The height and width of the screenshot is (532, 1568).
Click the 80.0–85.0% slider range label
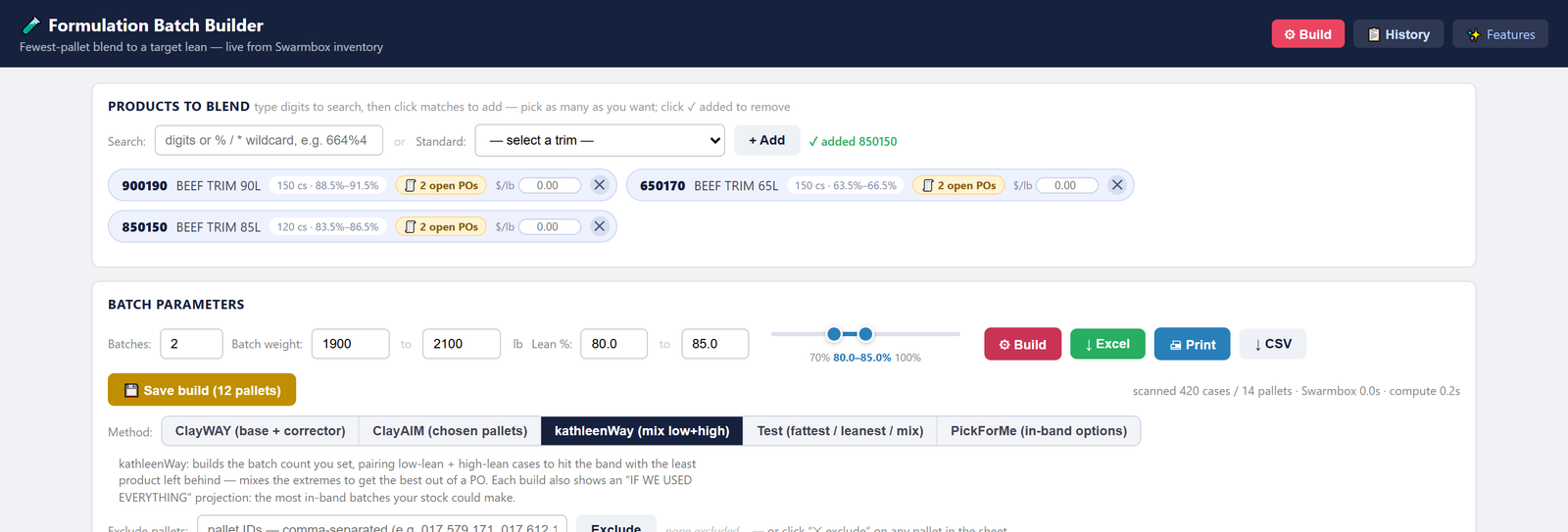pos(862,358)
